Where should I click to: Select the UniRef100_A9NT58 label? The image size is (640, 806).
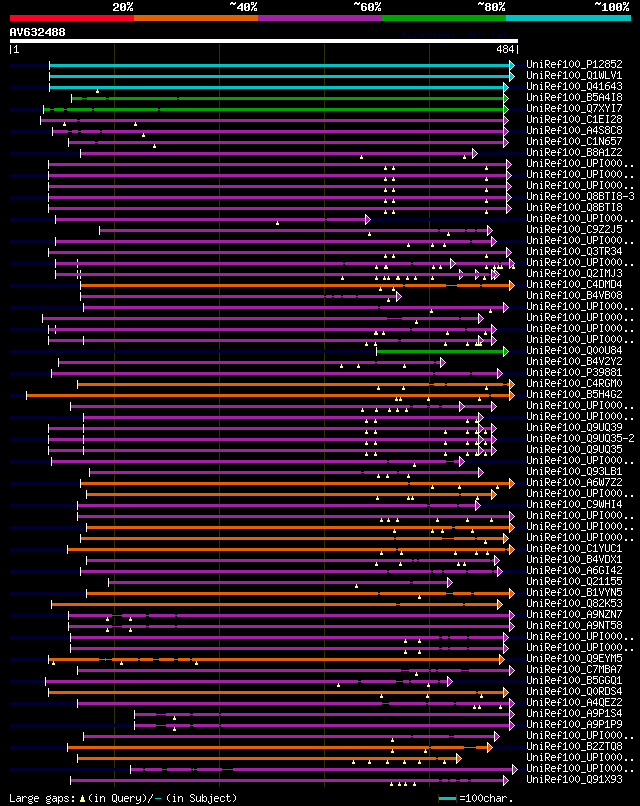(x=574, y=626)
